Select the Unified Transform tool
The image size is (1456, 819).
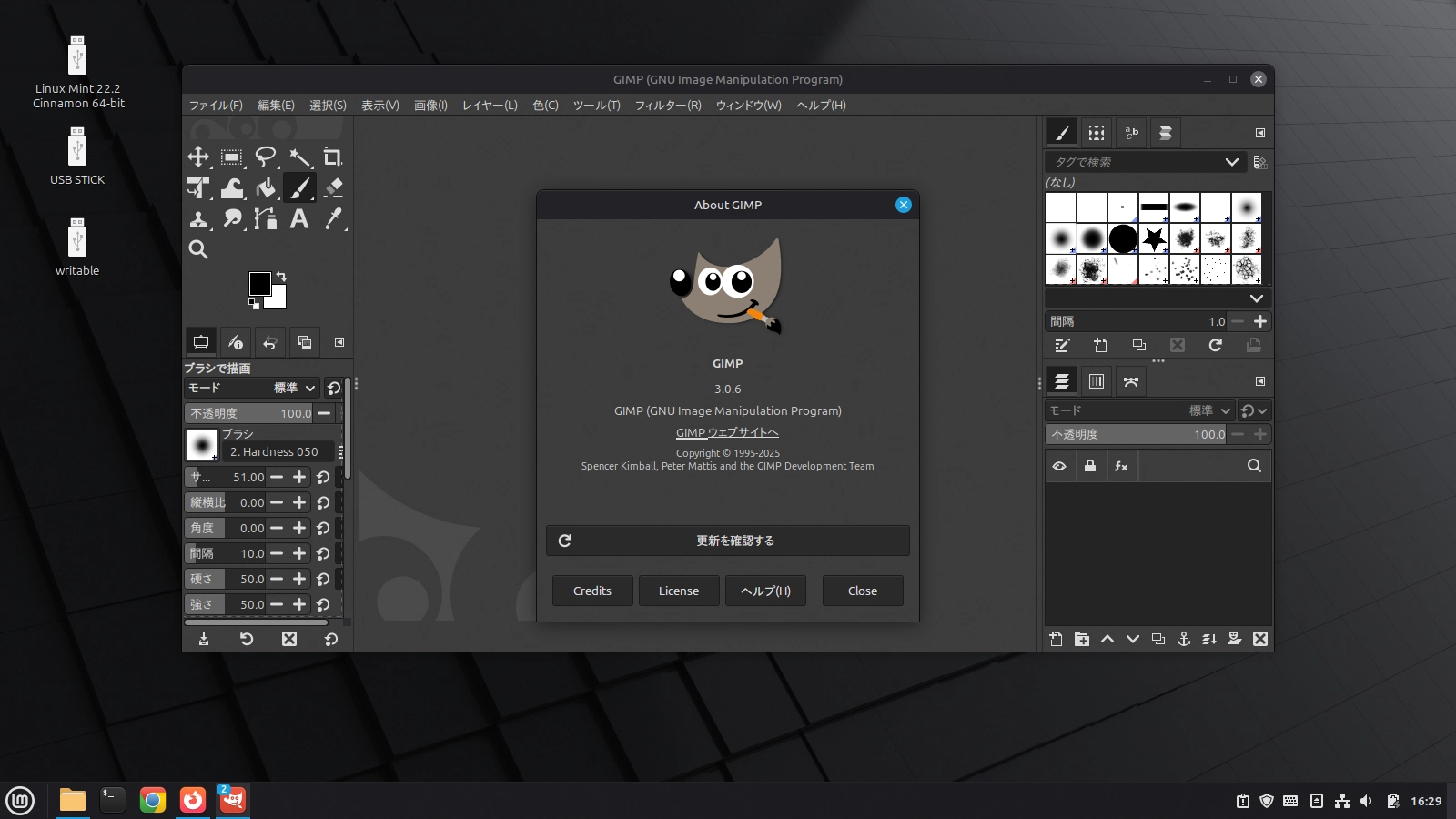click(198, 188)
